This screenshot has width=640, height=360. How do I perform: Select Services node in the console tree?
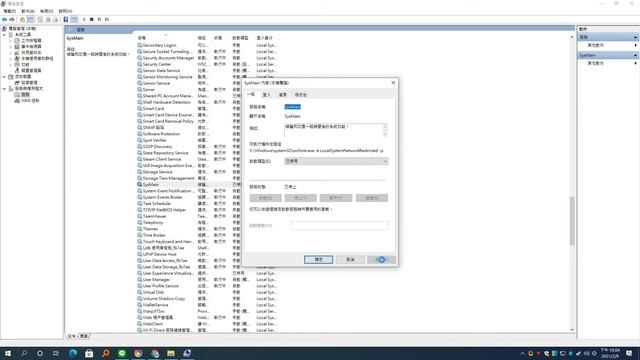[x=22, y=94]
